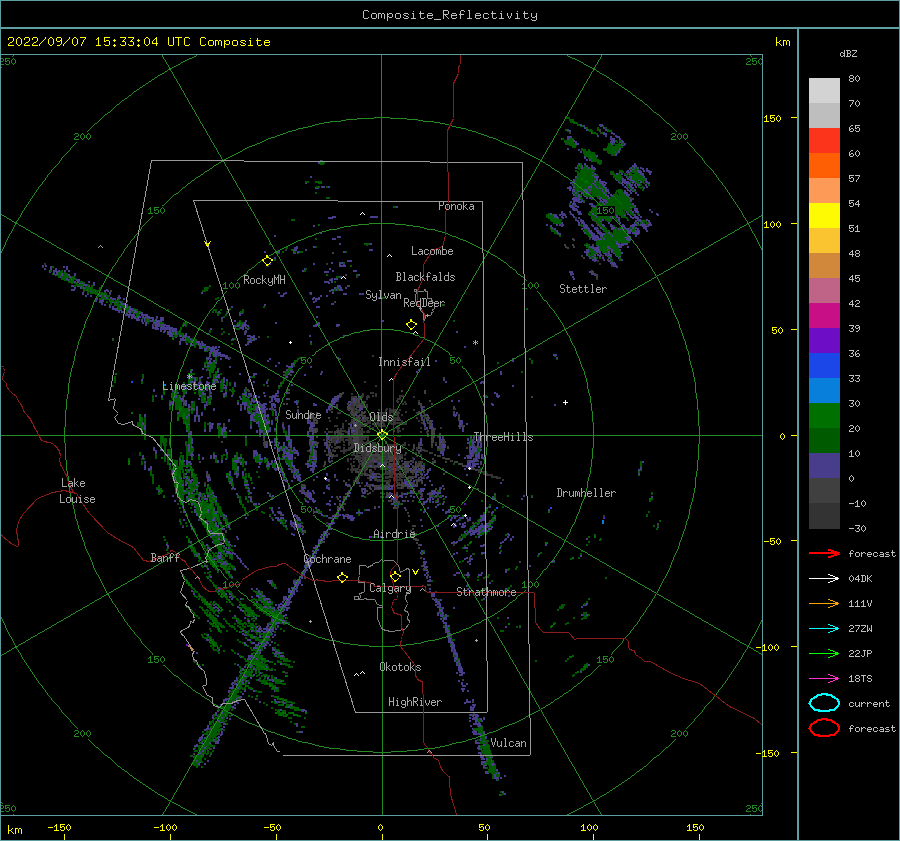Click the HighRiver label
Viewport: 900px width, 841px height.
click(415, 702)
